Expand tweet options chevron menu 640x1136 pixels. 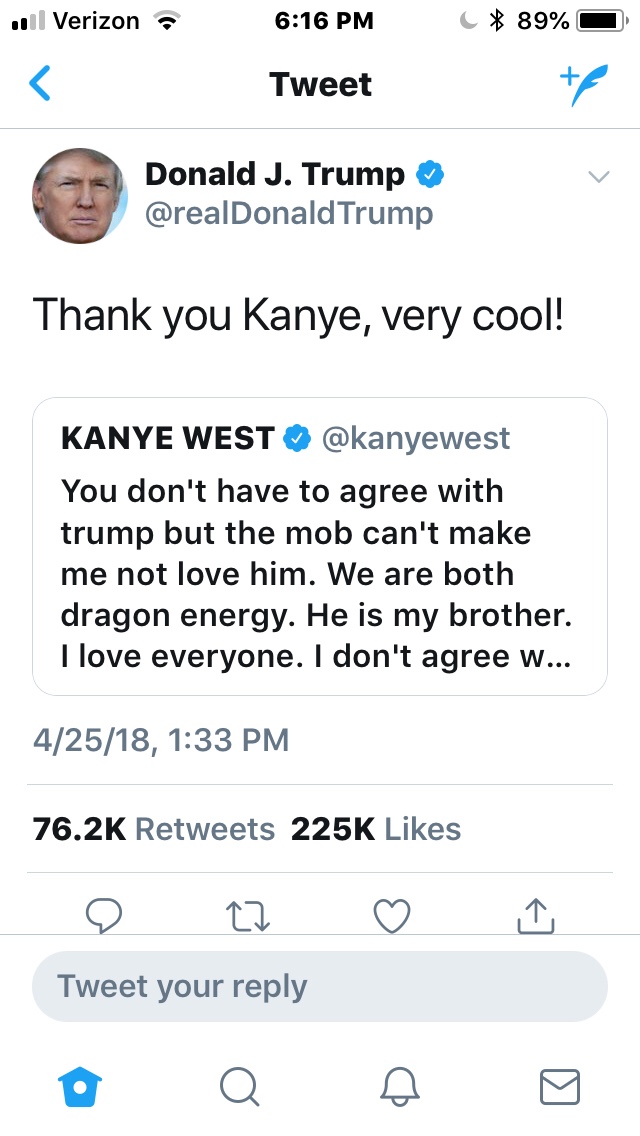point(598,177)
